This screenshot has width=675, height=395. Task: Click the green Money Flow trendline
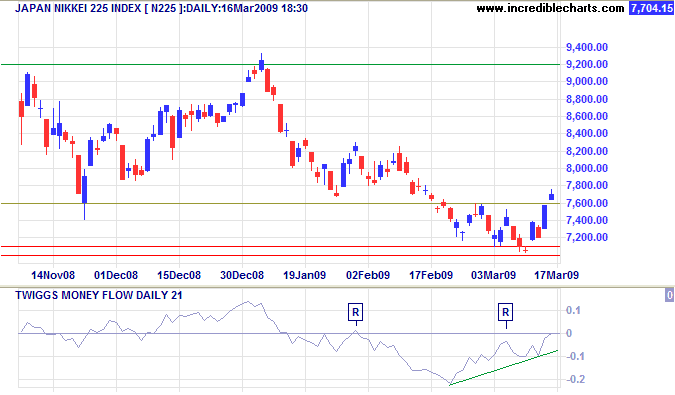tap(504, 367)
